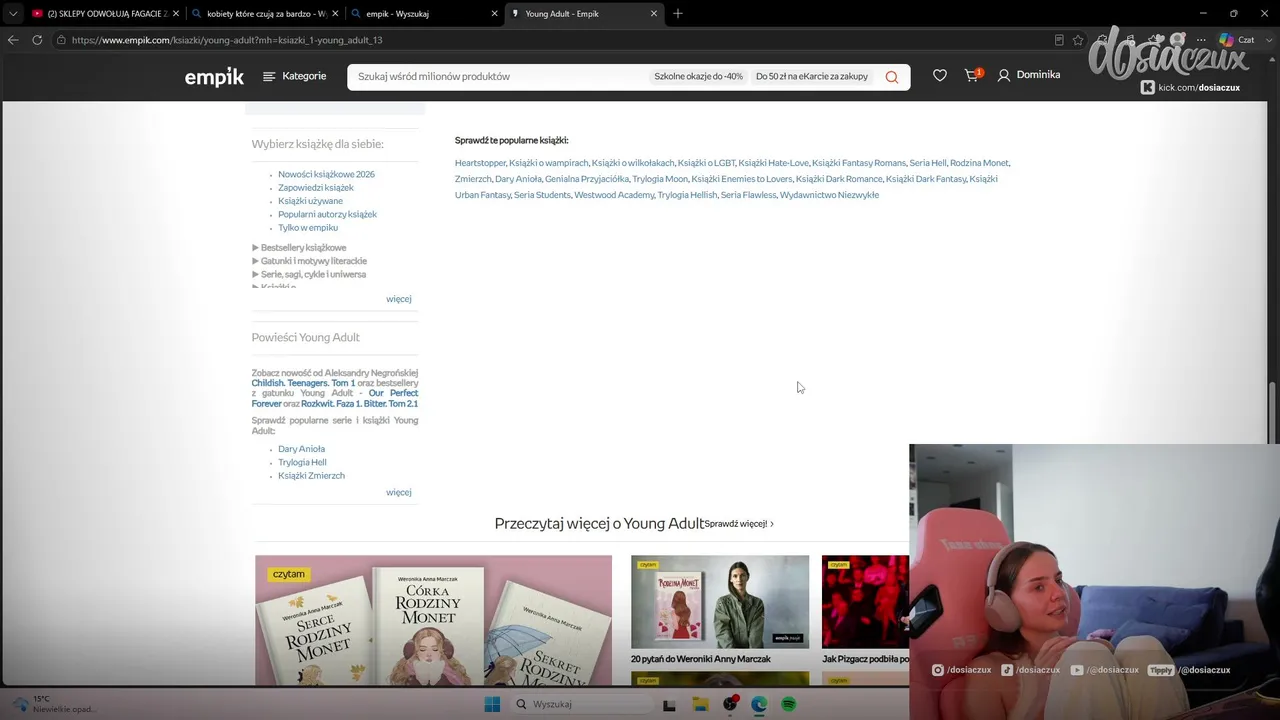The image size is (1280, 720).
Task: Open the Dominika account menu
Action: [x=1029, y=75]
